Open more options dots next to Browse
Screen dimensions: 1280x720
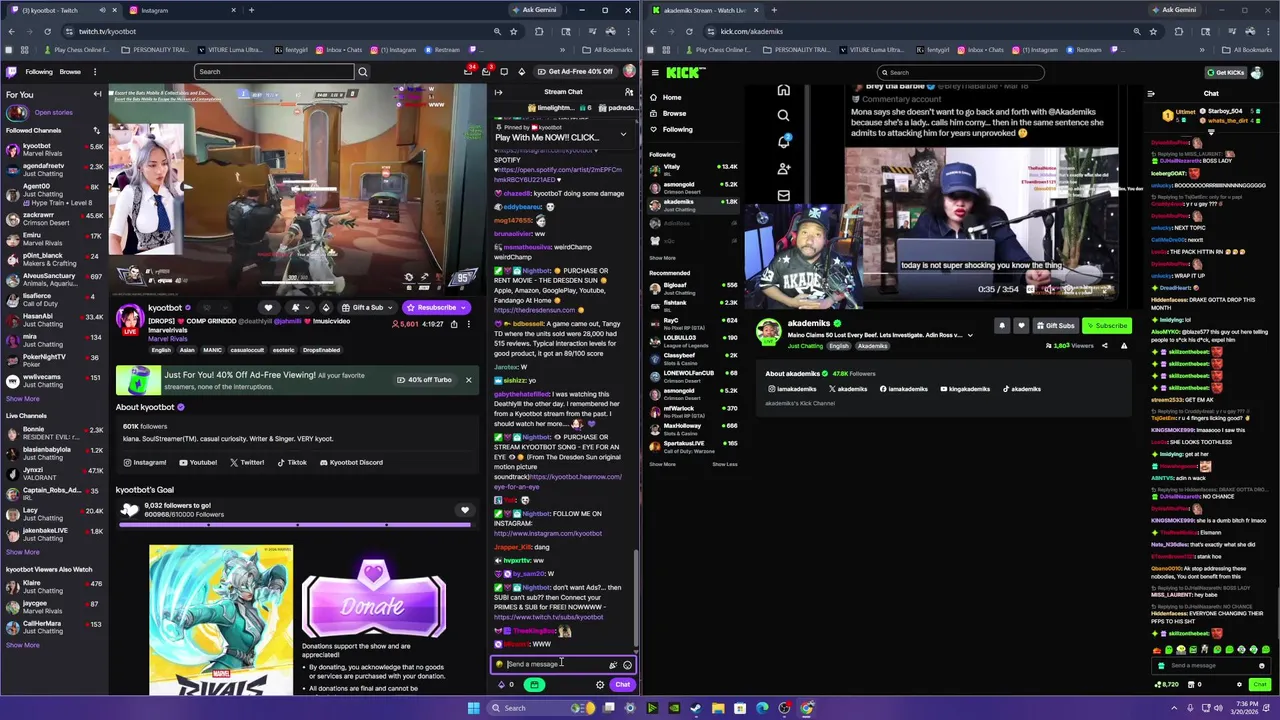click(95, 72)
